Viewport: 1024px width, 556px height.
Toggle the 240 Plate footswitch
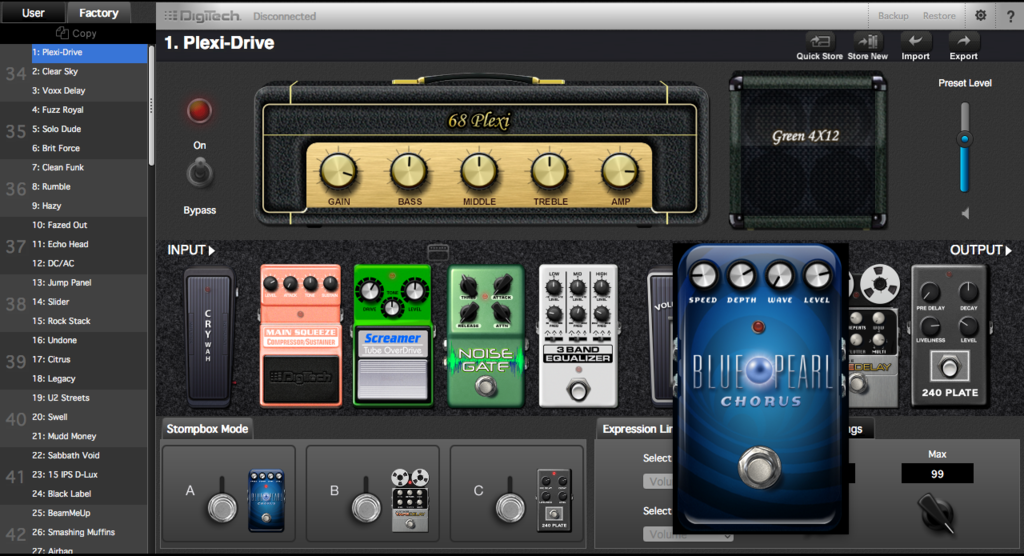coord(950,367)
